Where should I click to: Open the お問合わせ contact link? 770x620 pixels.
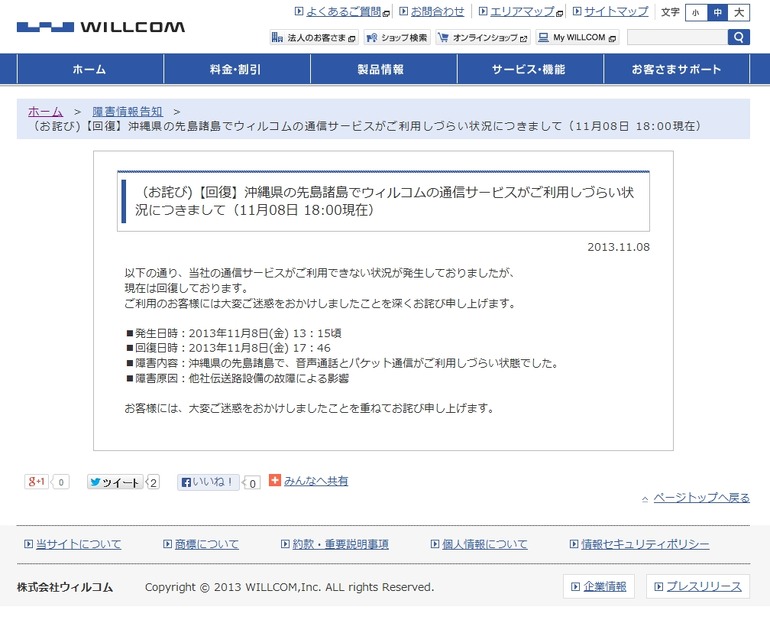[437, 11]
